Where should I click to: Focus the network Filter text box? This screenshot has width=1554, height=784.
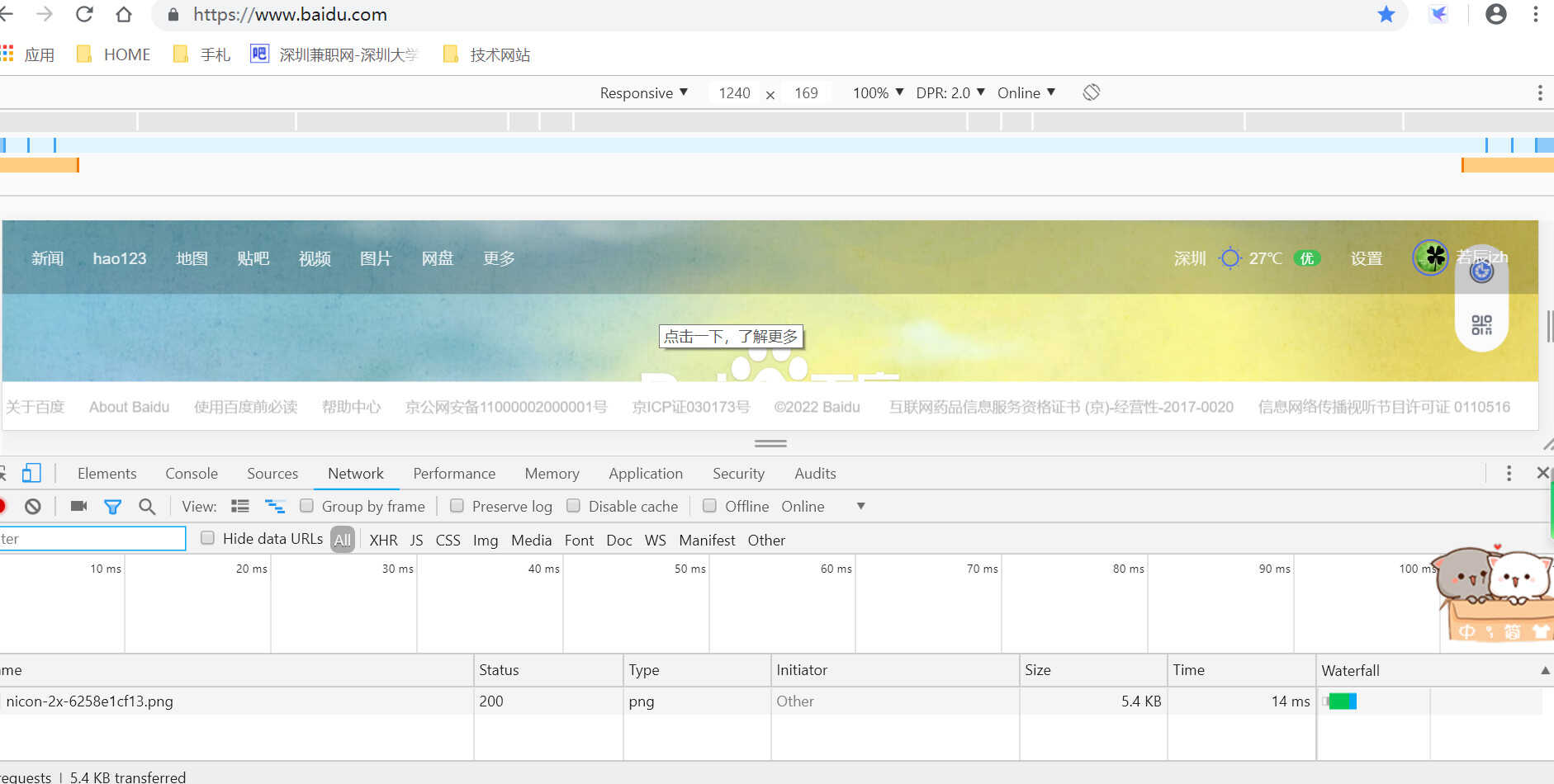92,539
